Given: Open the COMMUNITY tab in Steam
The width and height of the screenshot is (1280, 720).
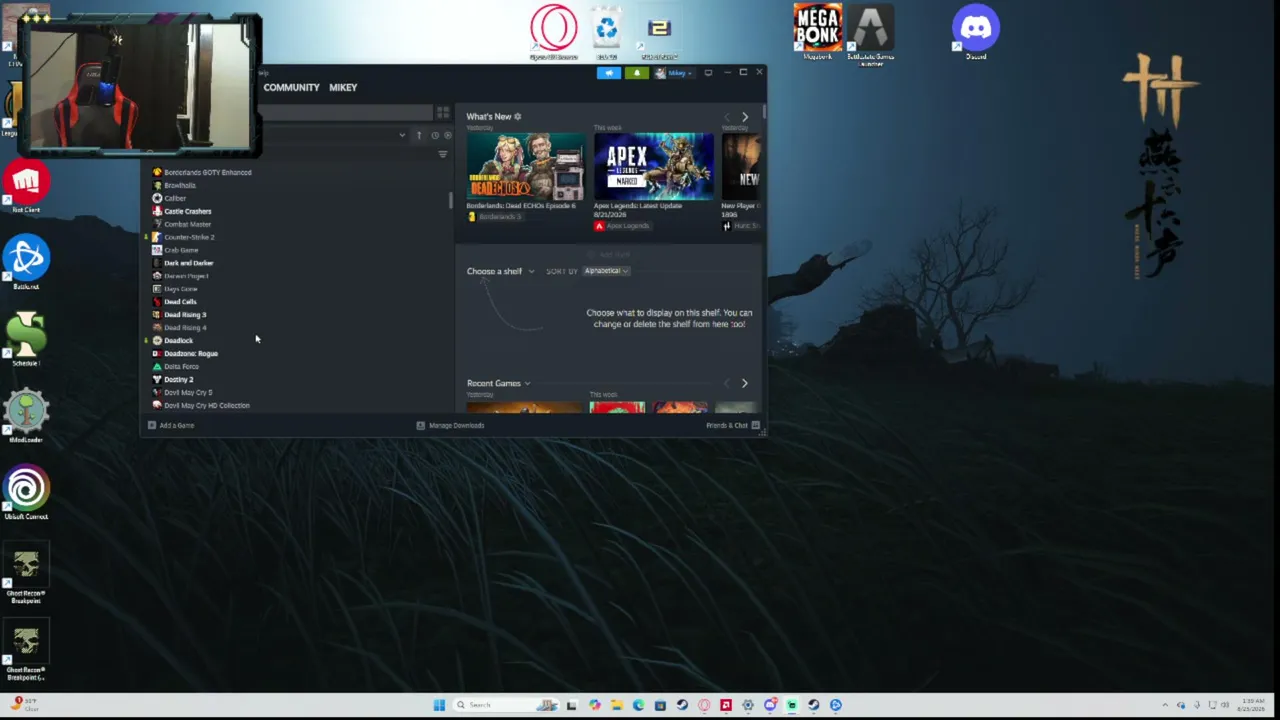Looking at the screenshot, I should pyautogui.click(x=291, y=87).
